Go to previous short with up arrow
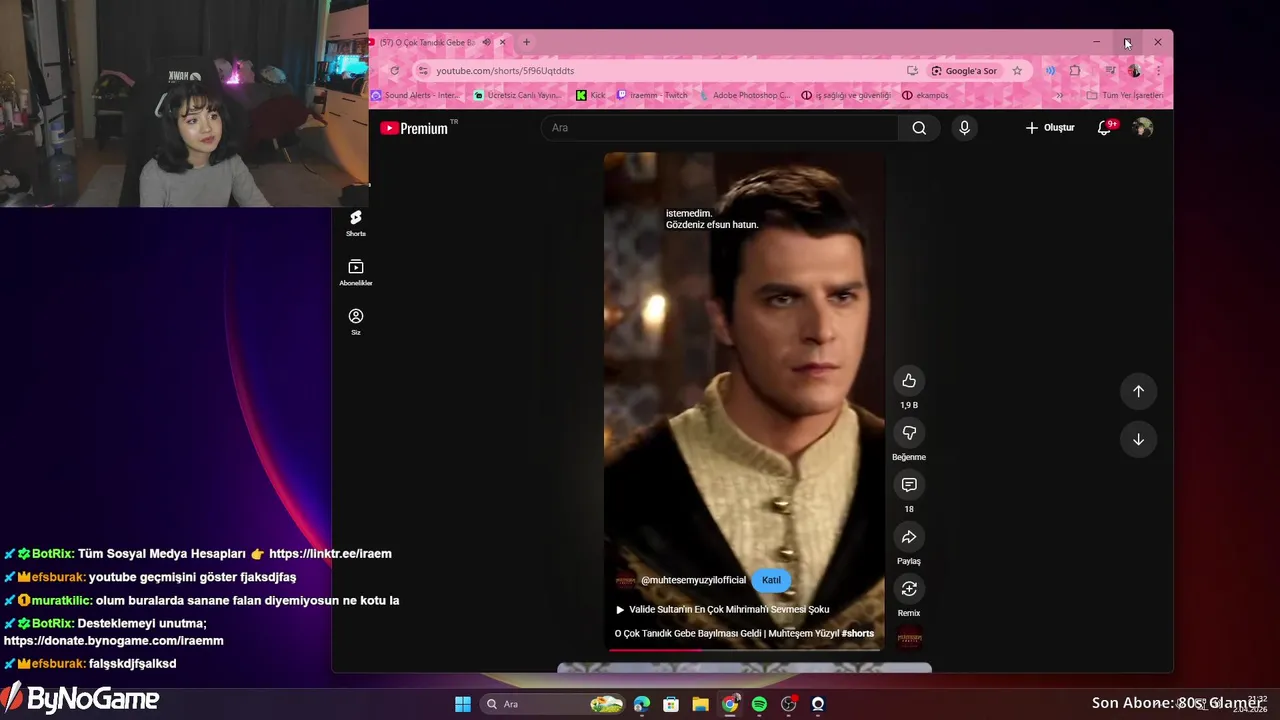 [x=1138, y=391]
